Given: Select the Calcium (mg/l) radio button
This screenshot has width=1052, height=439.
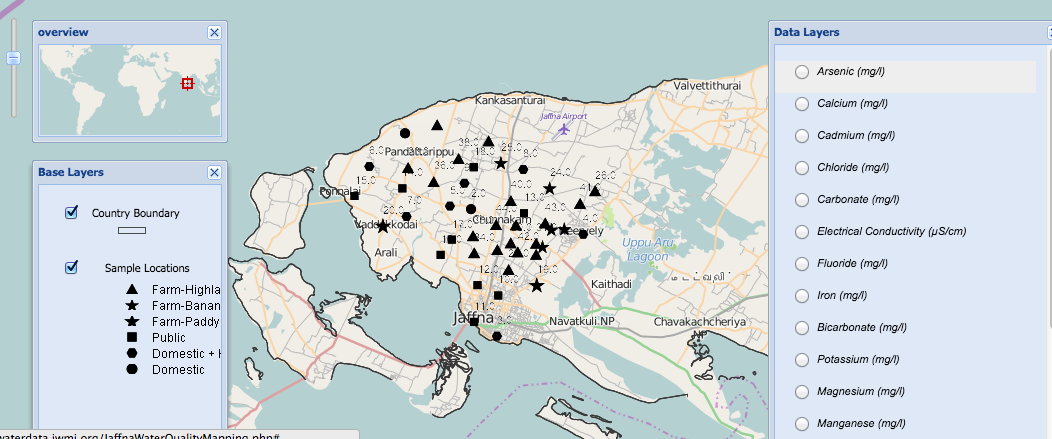Looking at the screenshot, I should [801, 104].
